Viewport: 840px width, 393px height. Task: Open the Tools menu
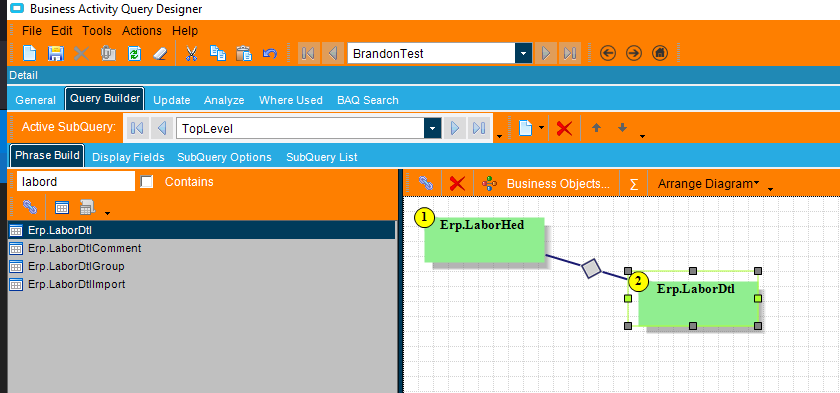point(97,31)
